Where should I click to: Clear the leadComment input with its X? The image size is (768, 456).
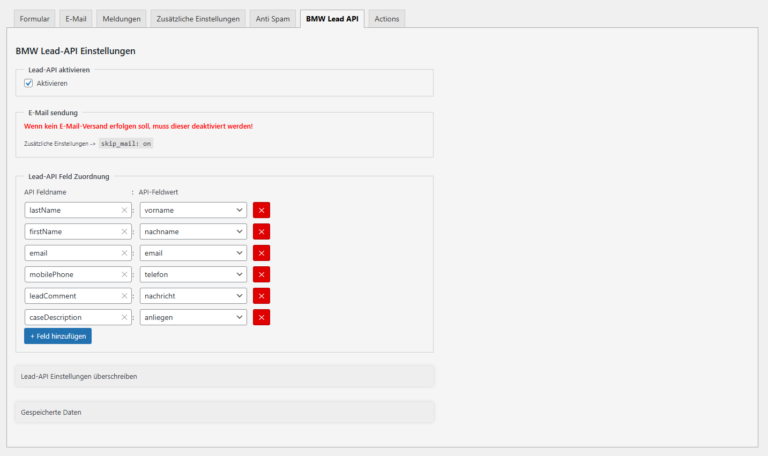tap(124, 296)
